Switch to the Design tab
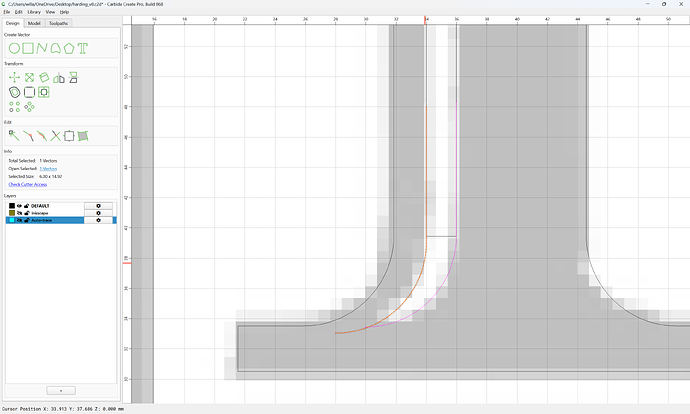 tap(13, 23)
